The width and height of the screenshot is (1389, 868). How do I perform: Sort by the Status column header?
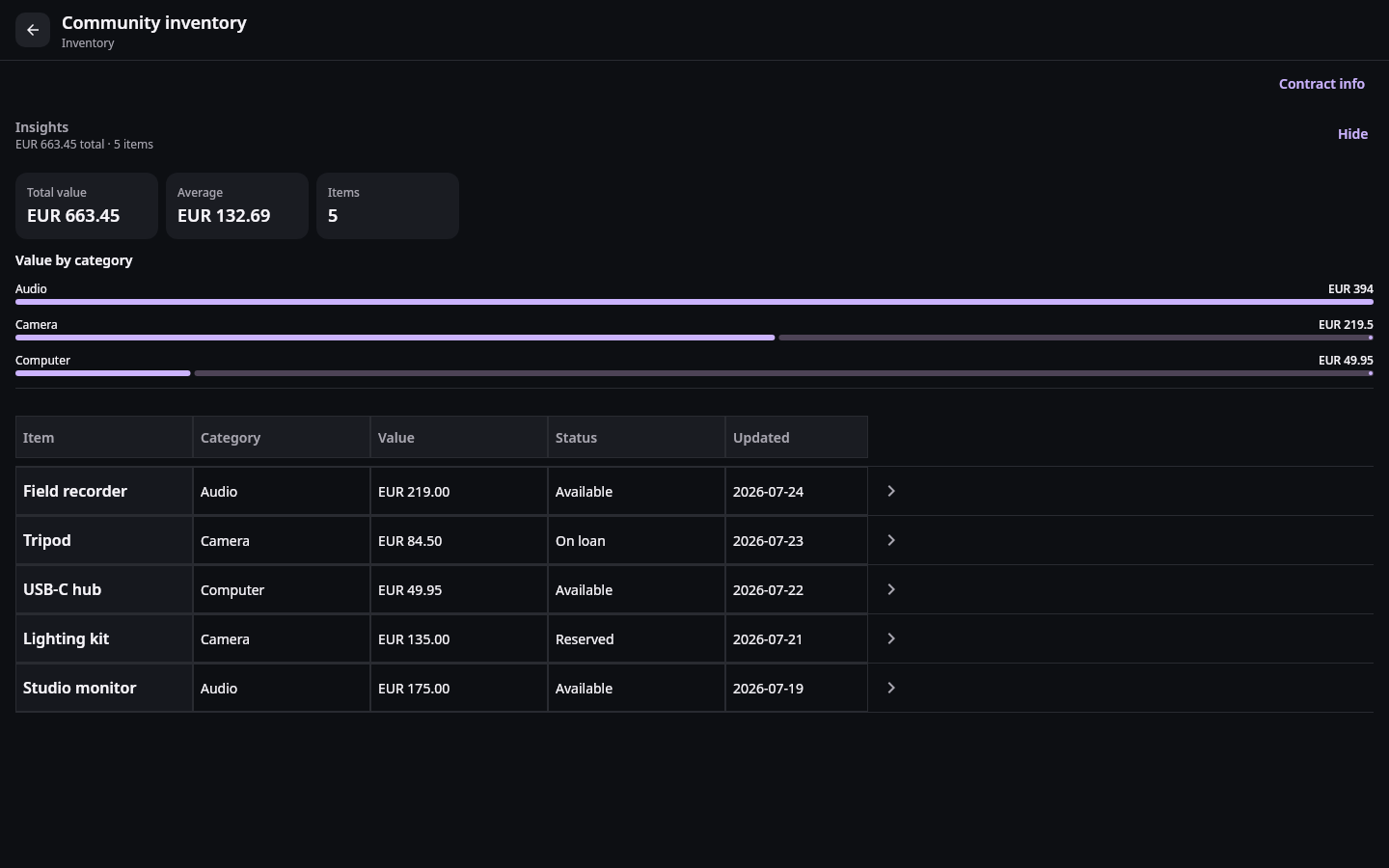[637, 437]
